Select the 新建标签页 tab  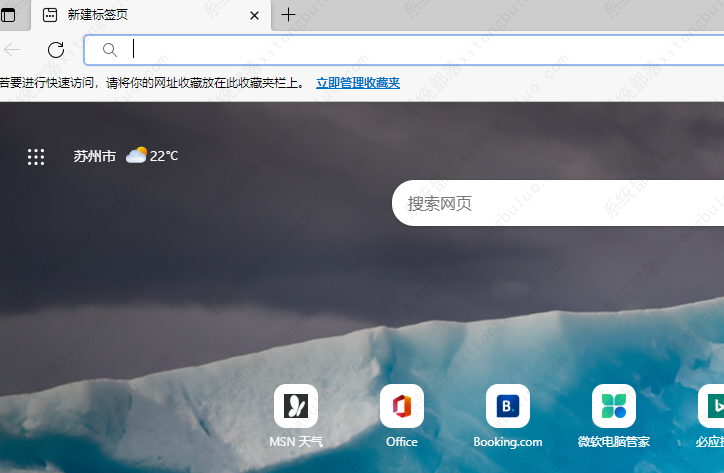151,15
